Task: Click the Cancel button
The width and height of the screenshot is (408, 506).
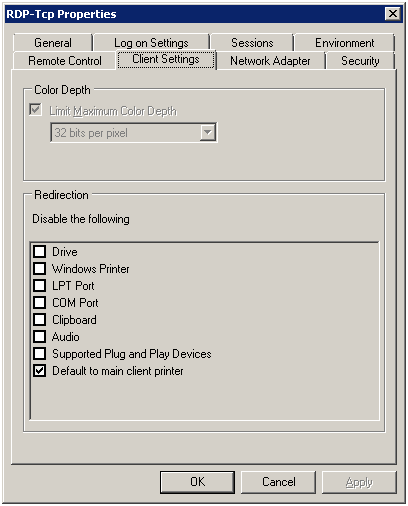Action: [x=278, y=482]
